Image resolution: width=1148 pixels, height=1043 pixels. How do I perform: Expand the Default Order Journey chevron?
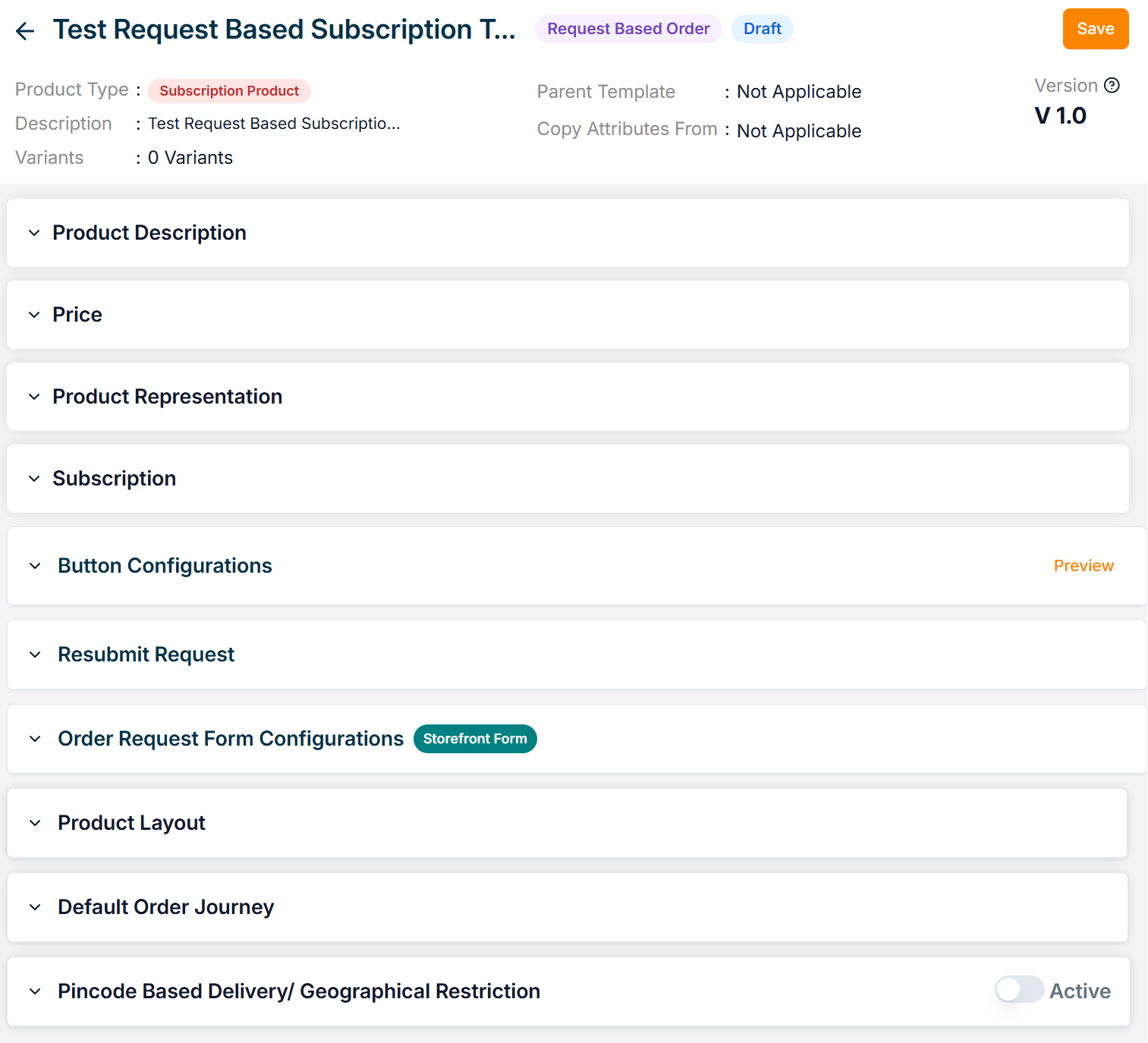[35, 907]
